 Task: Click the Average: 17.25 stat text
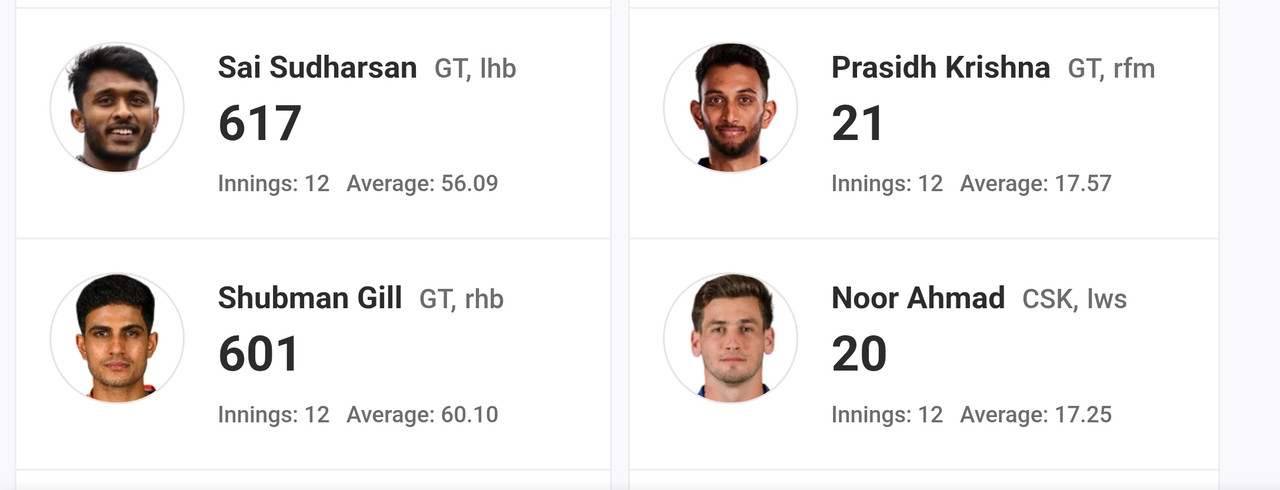tap(1036, 415)
